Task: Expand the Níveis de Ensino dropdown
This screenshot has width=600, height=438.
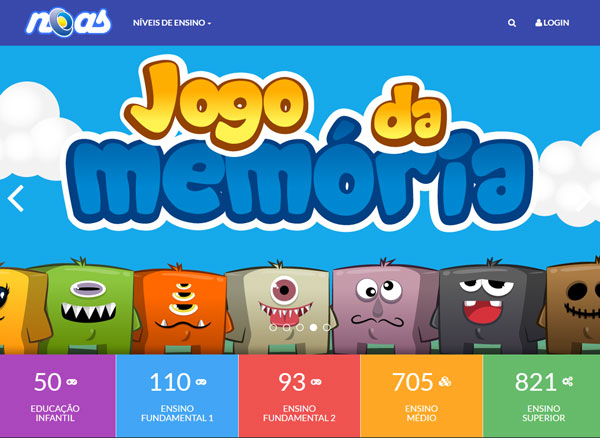Action: [x=172, y=23]
